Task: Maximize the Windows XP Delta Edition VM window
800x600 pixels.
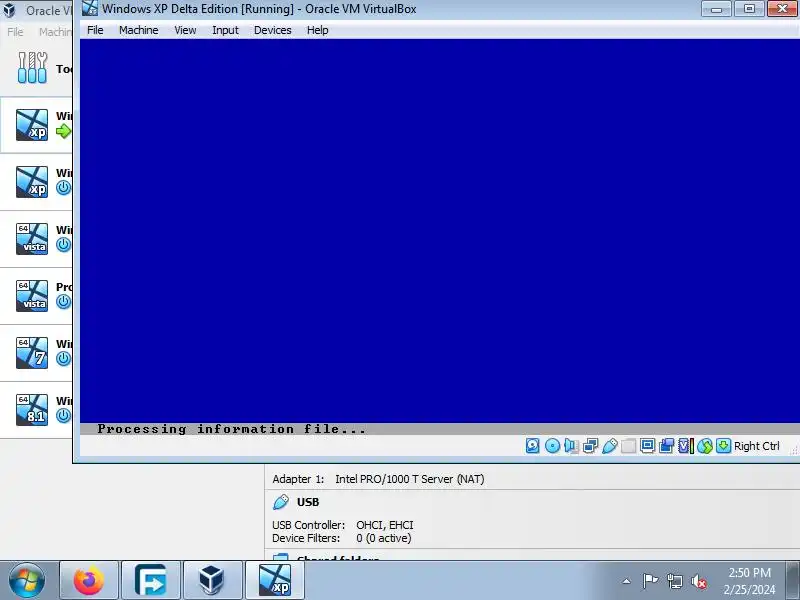Action: pos(749,9)
